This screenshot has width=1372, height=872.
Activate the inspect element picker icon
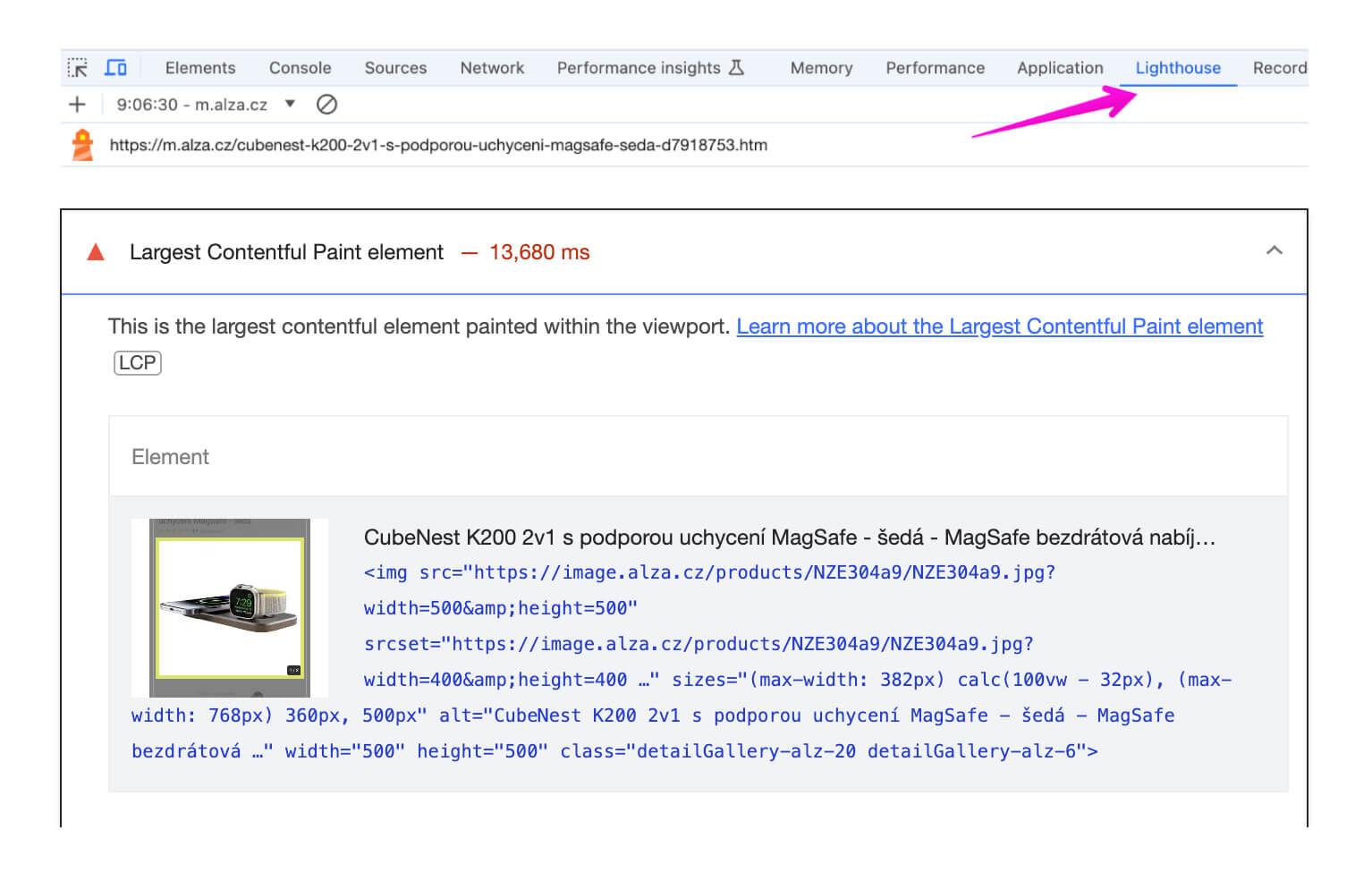pos(78,68)
